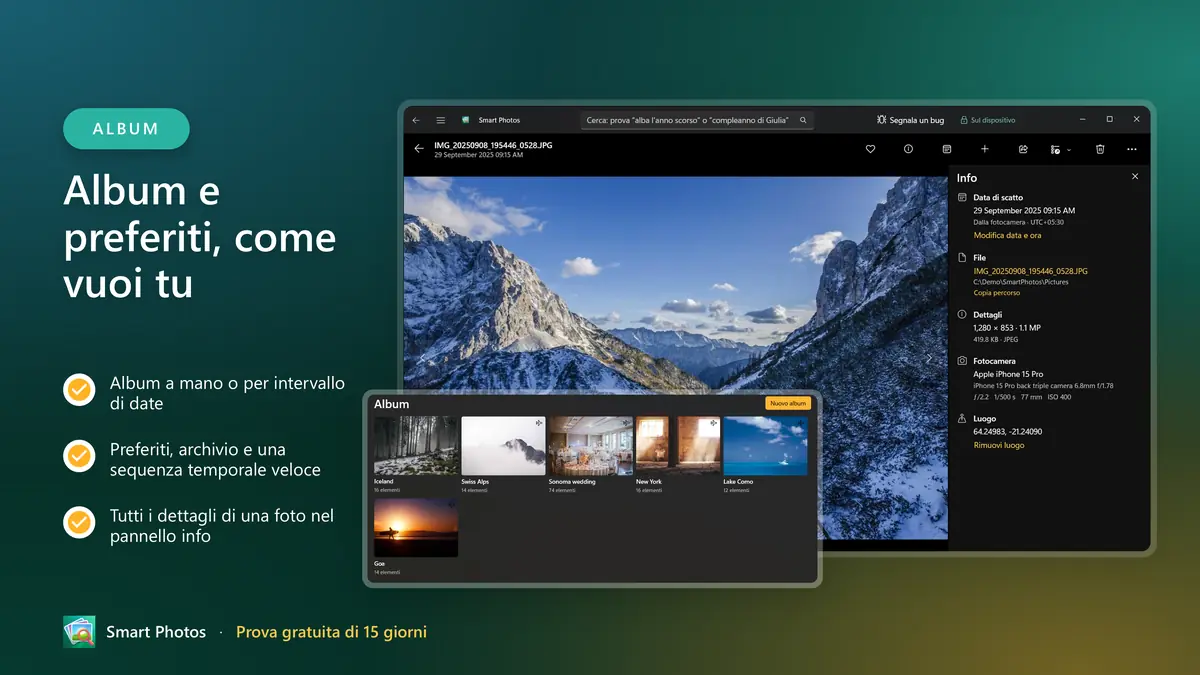
Task: Click the Iceland album name
Action: coord(384,482)
